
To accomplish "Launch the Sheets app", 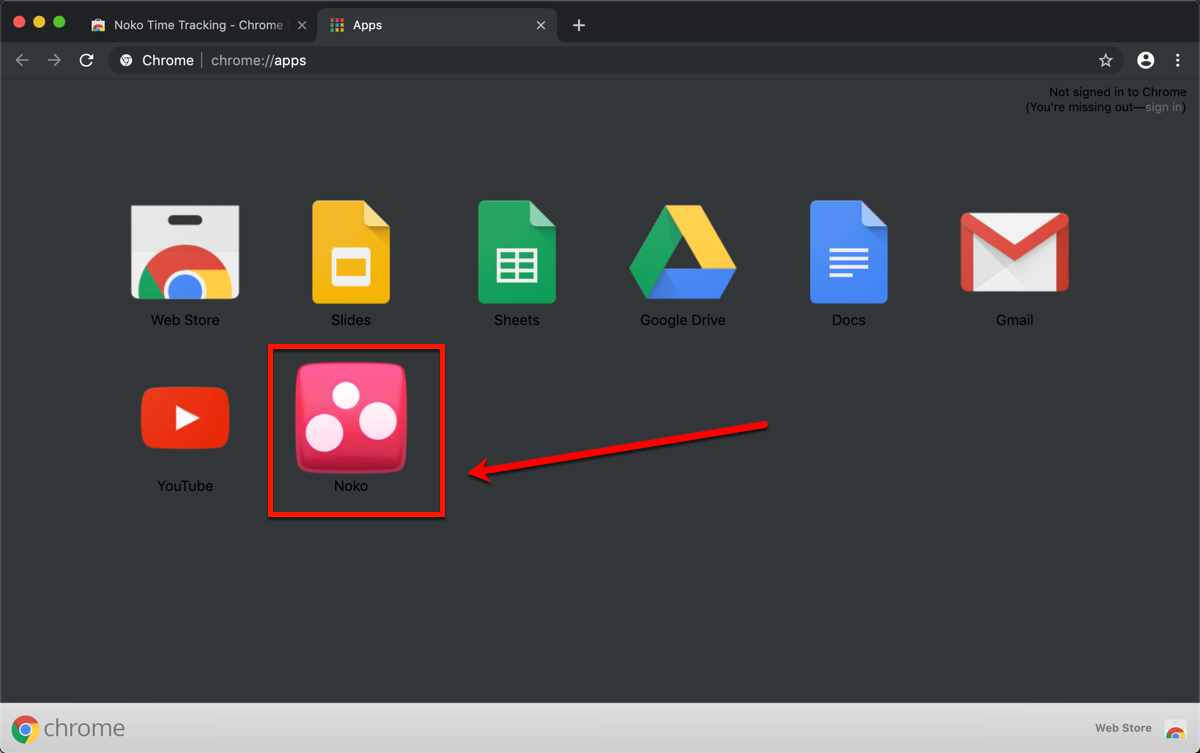I will [517, 251].
